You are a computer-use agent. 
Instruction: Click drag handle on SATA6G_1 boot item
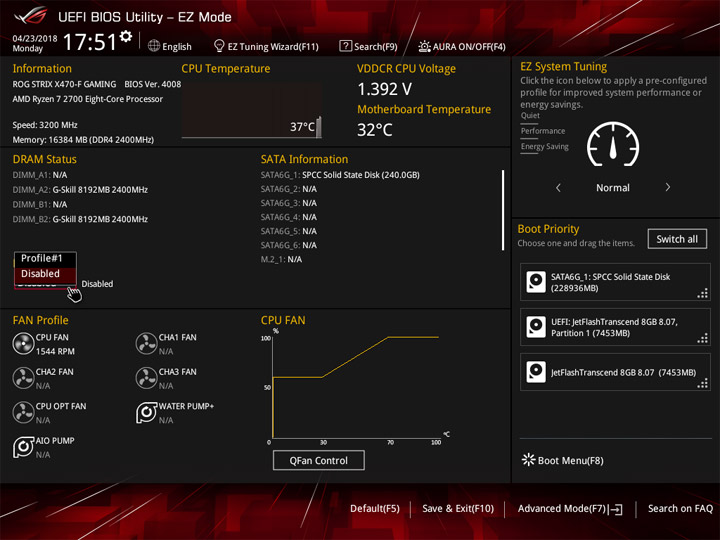(703, 293)
